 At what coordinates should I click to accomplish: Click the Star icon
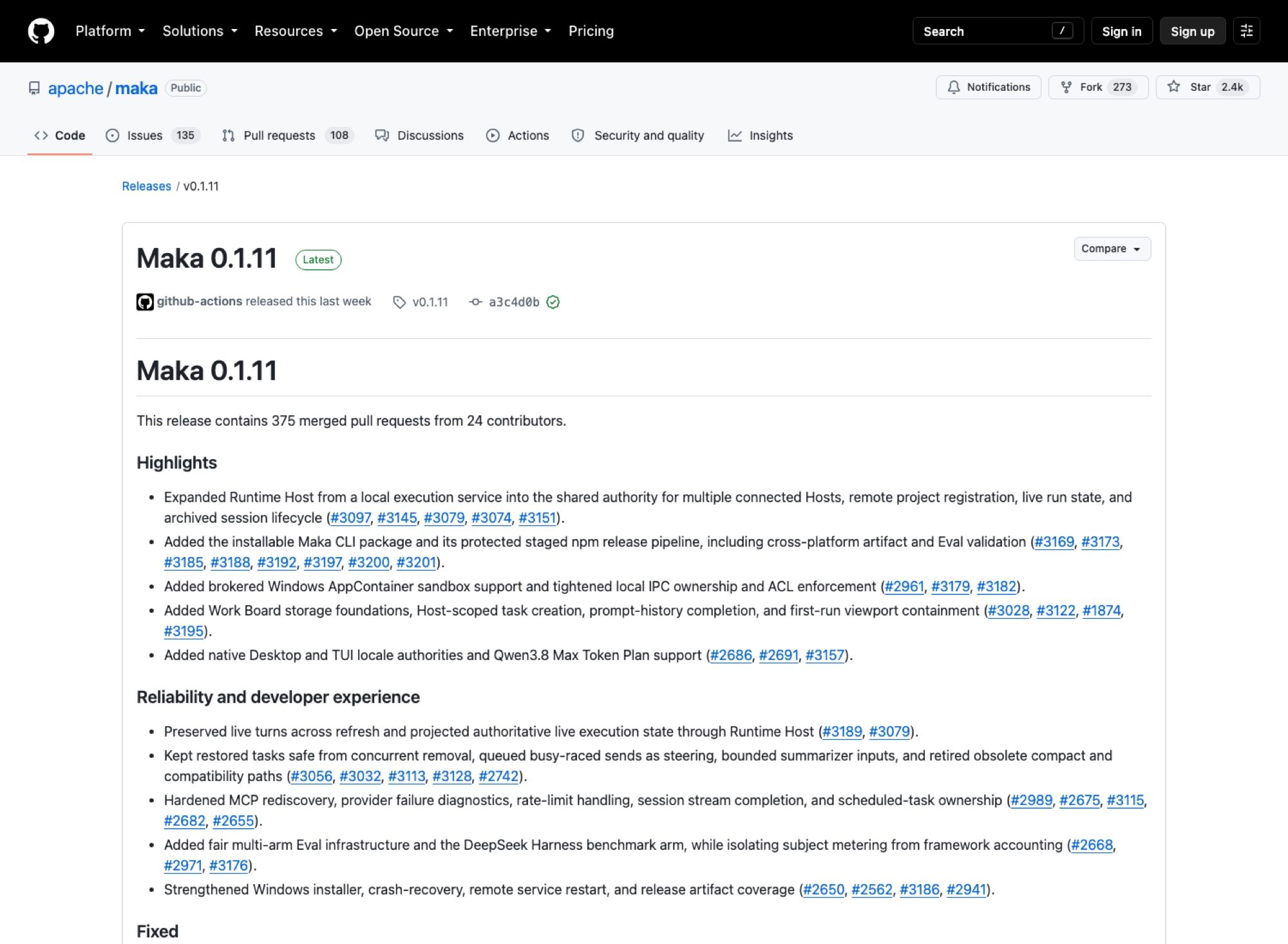pyautogui.click(x=1174, y=87)
